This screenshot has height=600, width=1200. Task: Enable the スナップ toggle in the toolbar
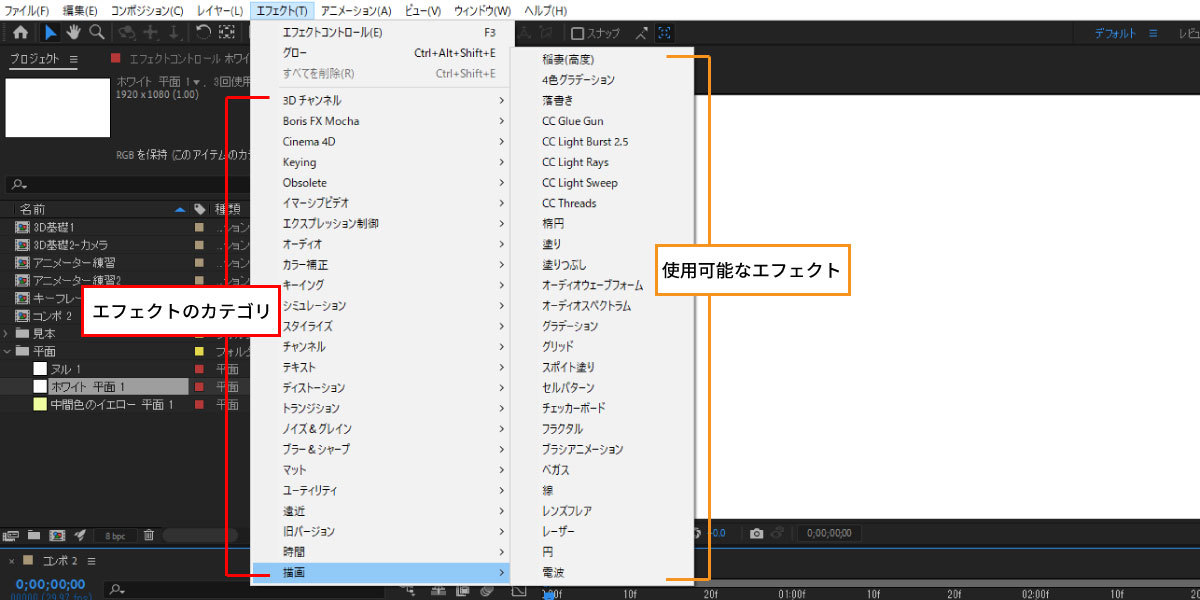(578, 33)
